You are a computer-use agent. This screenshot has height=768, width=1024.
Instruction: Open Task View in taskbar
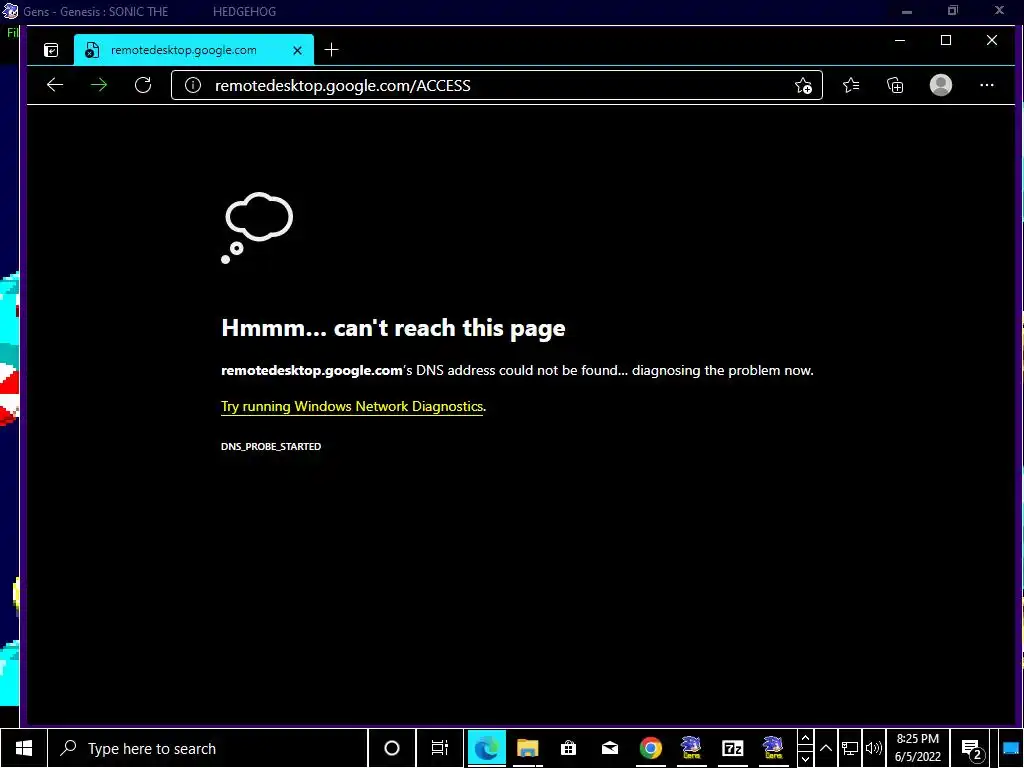click(440, 748)
